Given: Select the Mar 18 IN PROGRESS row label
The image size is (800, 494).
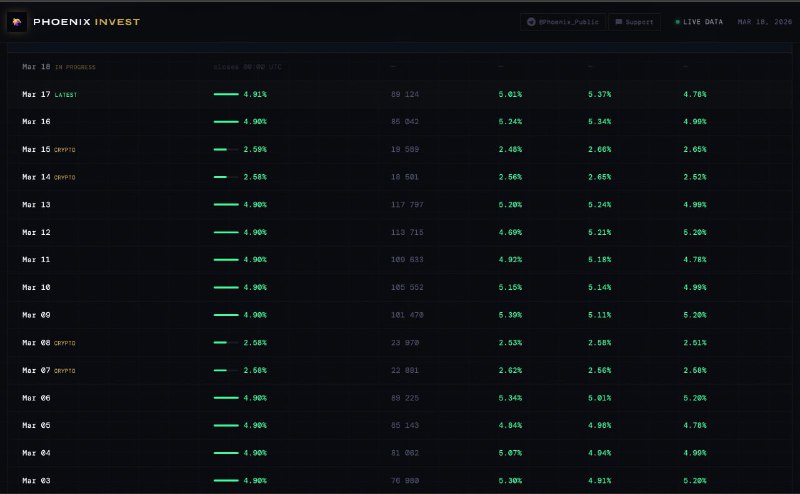Looking at the screenshot, I should click(59, 67).
